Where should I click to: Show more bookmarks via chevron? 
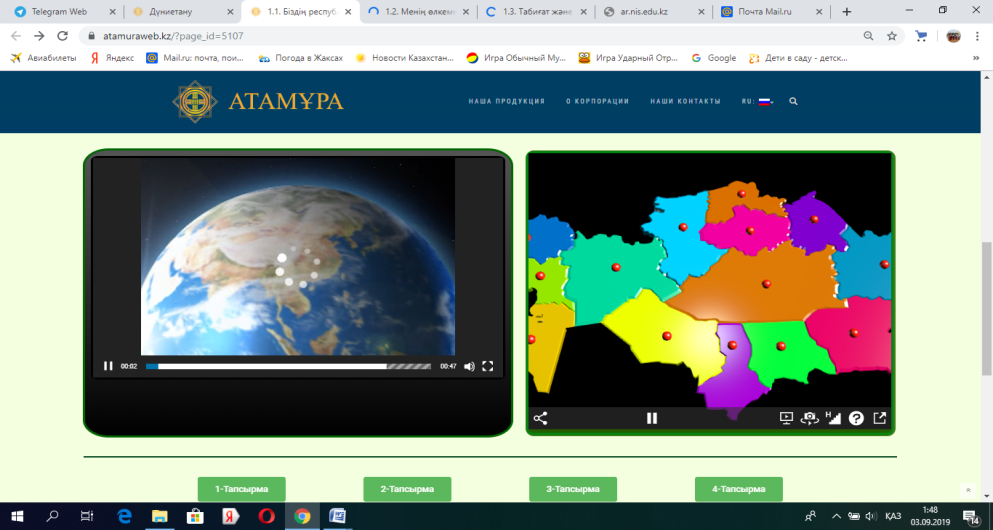point(976,58)
